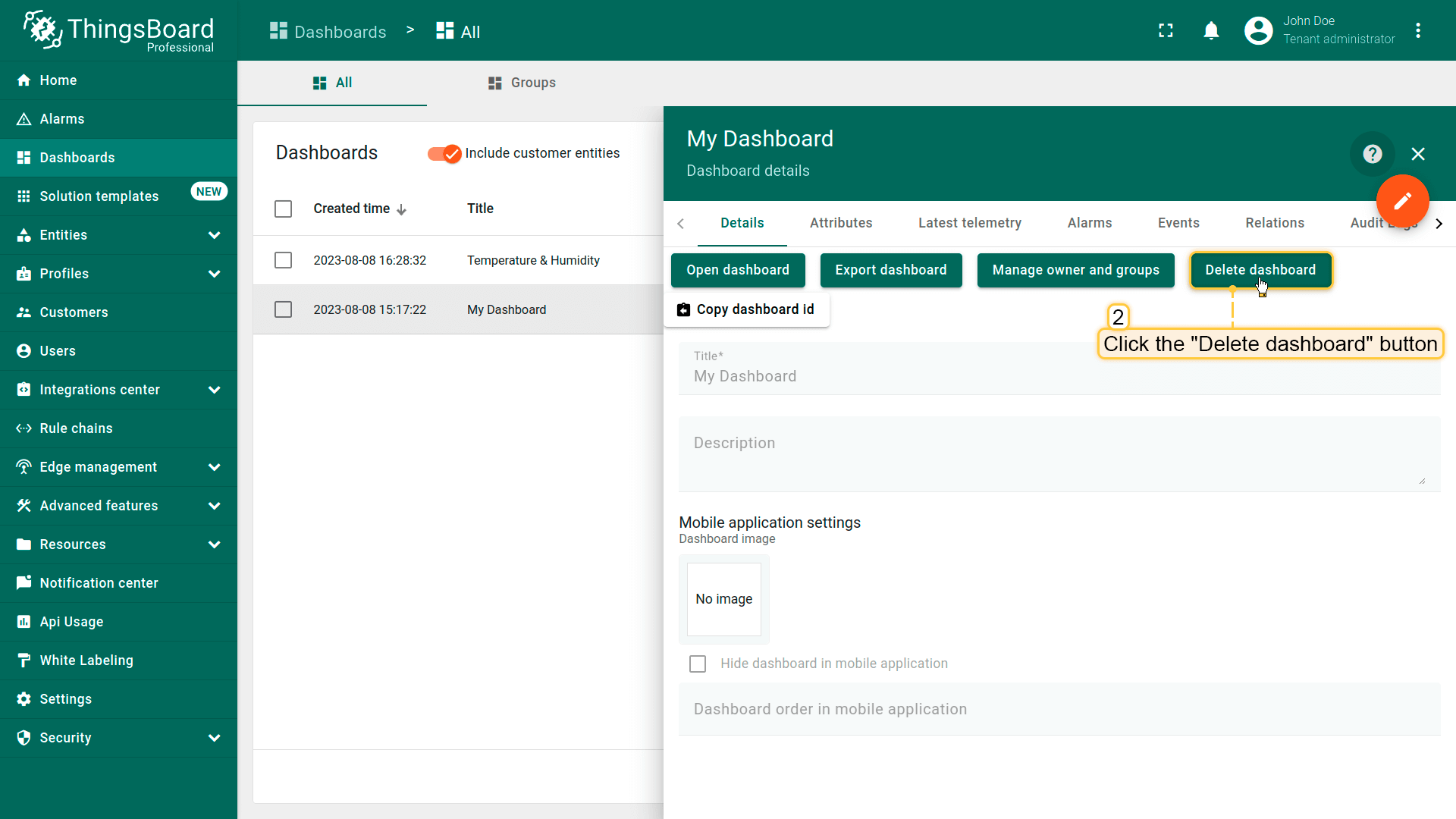Screen dimensions: 1456x819
Task: Open help question mark icon
Action: [1372, 154]
